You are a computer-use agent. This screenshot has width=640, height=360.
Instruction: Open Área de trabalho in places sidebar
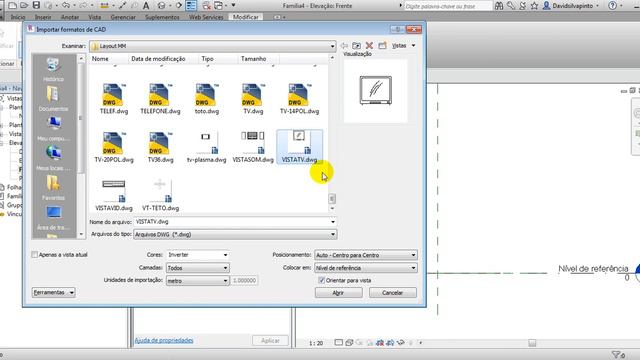[x=53, y=218]
